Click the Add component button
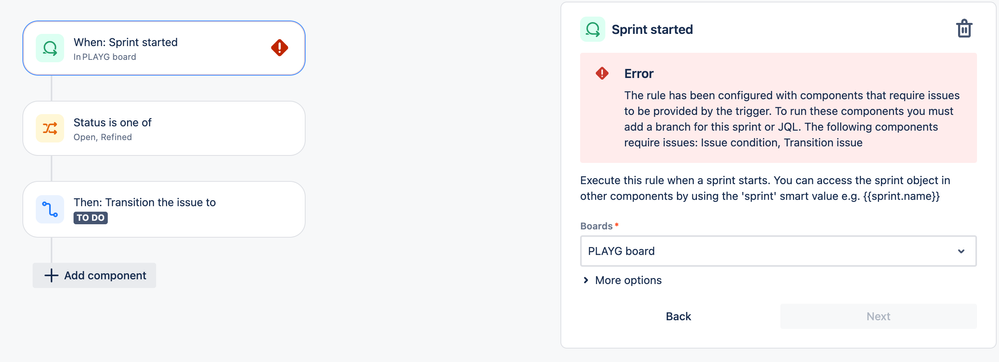The height and width of the screenshot is (362, 999). [x=94, y=275]
